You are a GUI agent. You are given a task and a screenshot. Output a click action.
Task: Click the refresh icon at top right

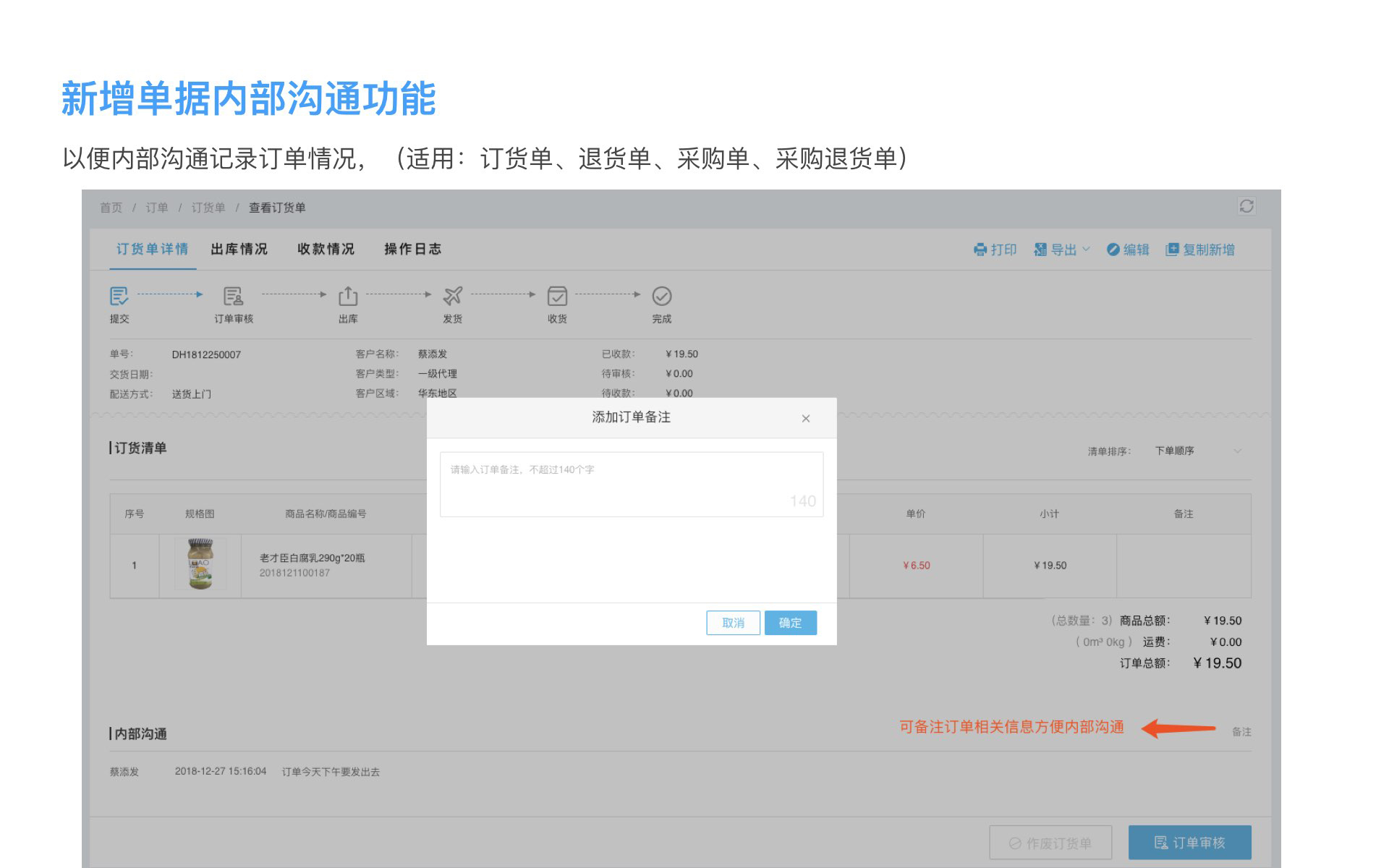tap(1246, 206)
